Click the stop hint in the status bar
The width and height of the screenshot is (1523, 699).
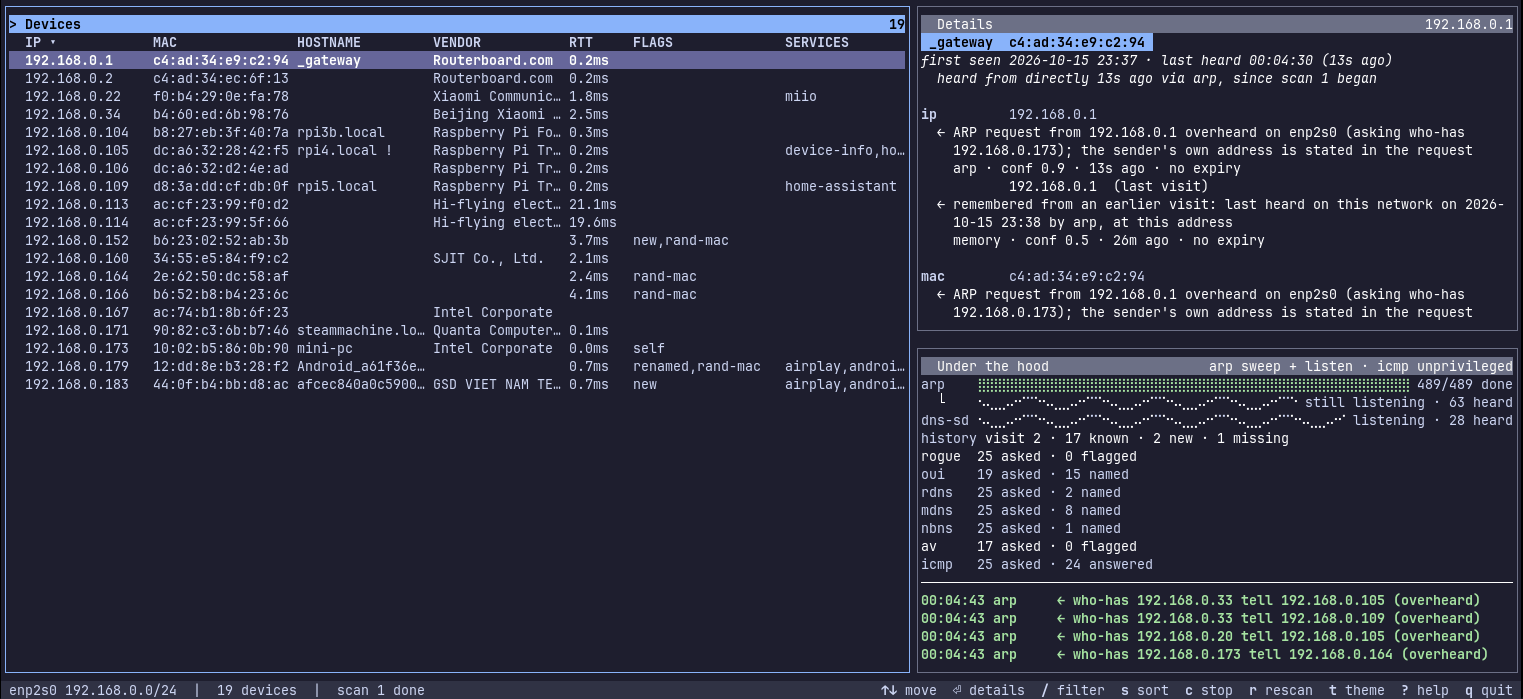click(x=1209, y=690)
